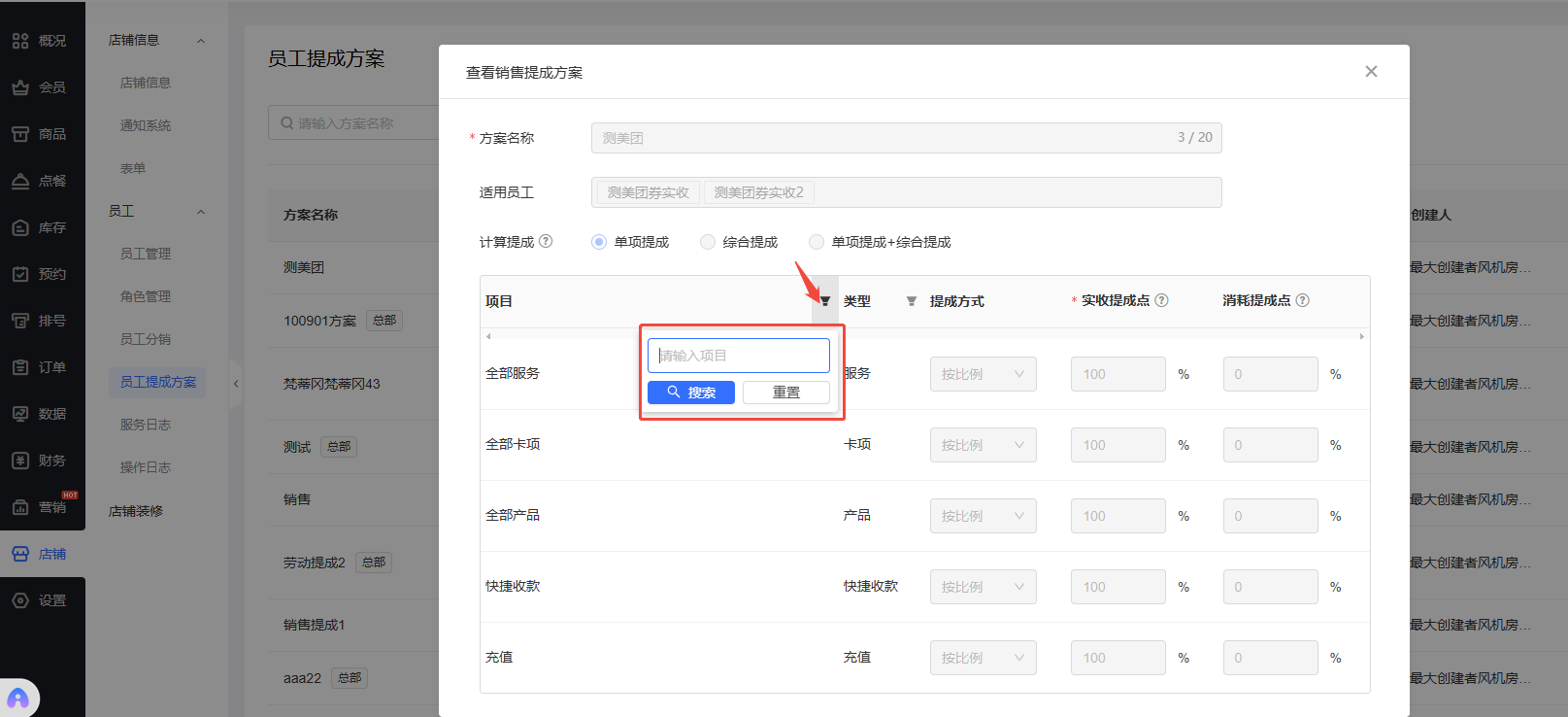Click the 销售提成1 row in background list
Screen dimensions: 1568x717
(315, 625)
